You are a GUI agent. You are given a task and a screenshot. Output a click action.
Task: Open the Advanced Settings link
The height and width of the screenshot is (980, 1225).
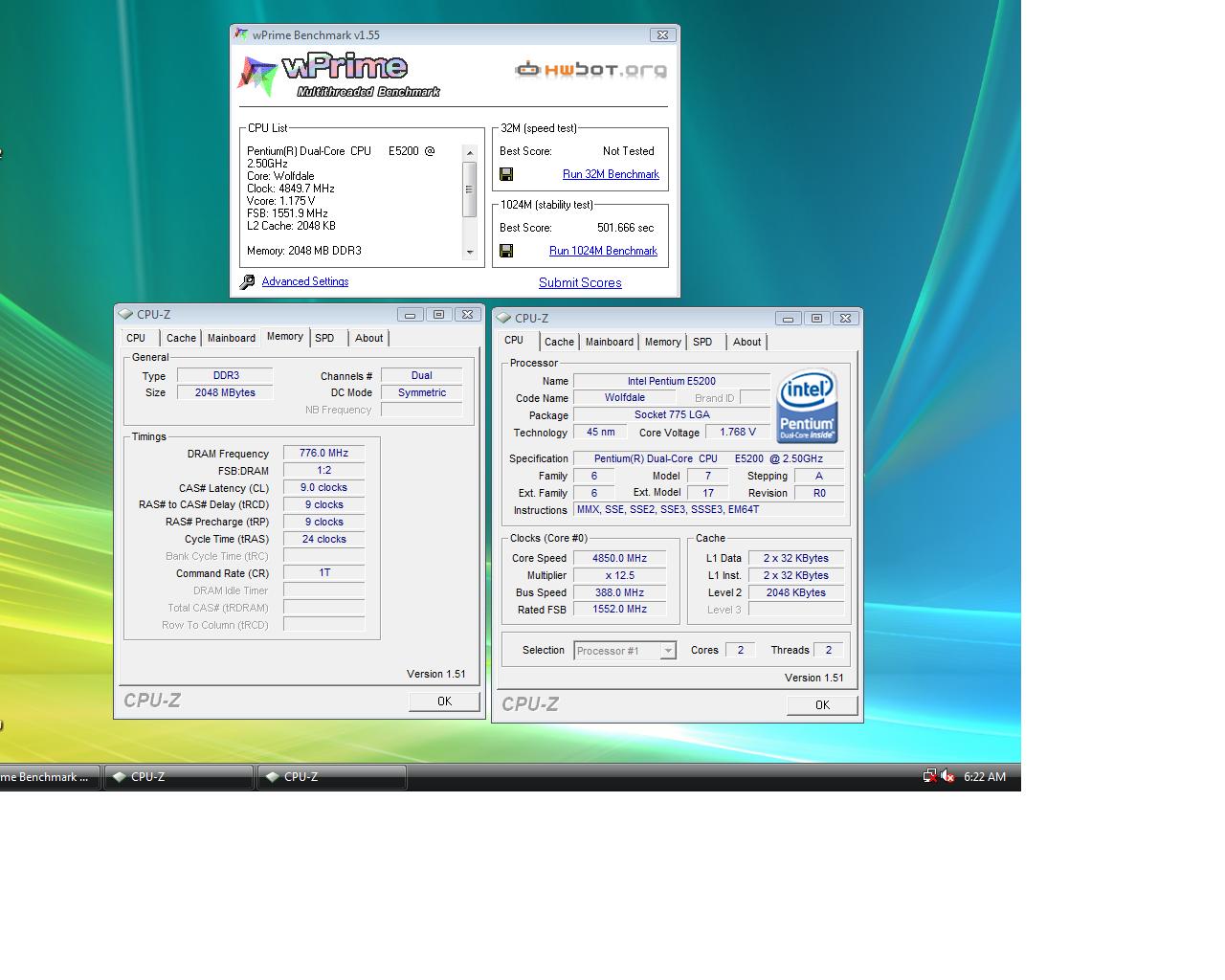[x=305, y=281]
